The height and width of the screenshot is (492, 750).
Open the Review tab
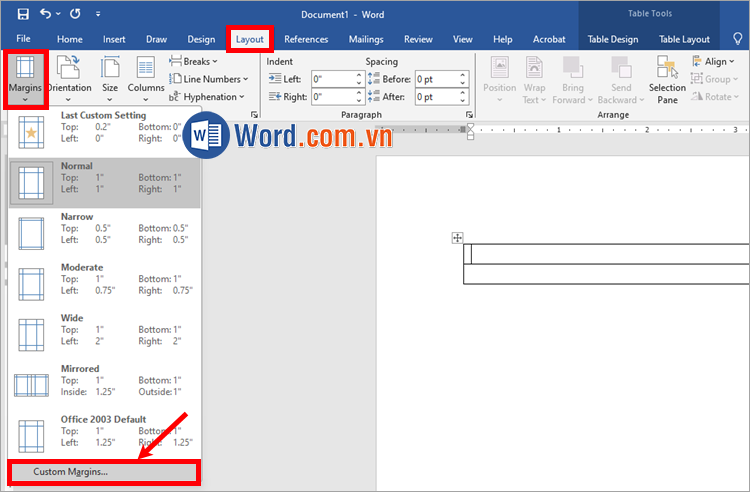[418, 39]
